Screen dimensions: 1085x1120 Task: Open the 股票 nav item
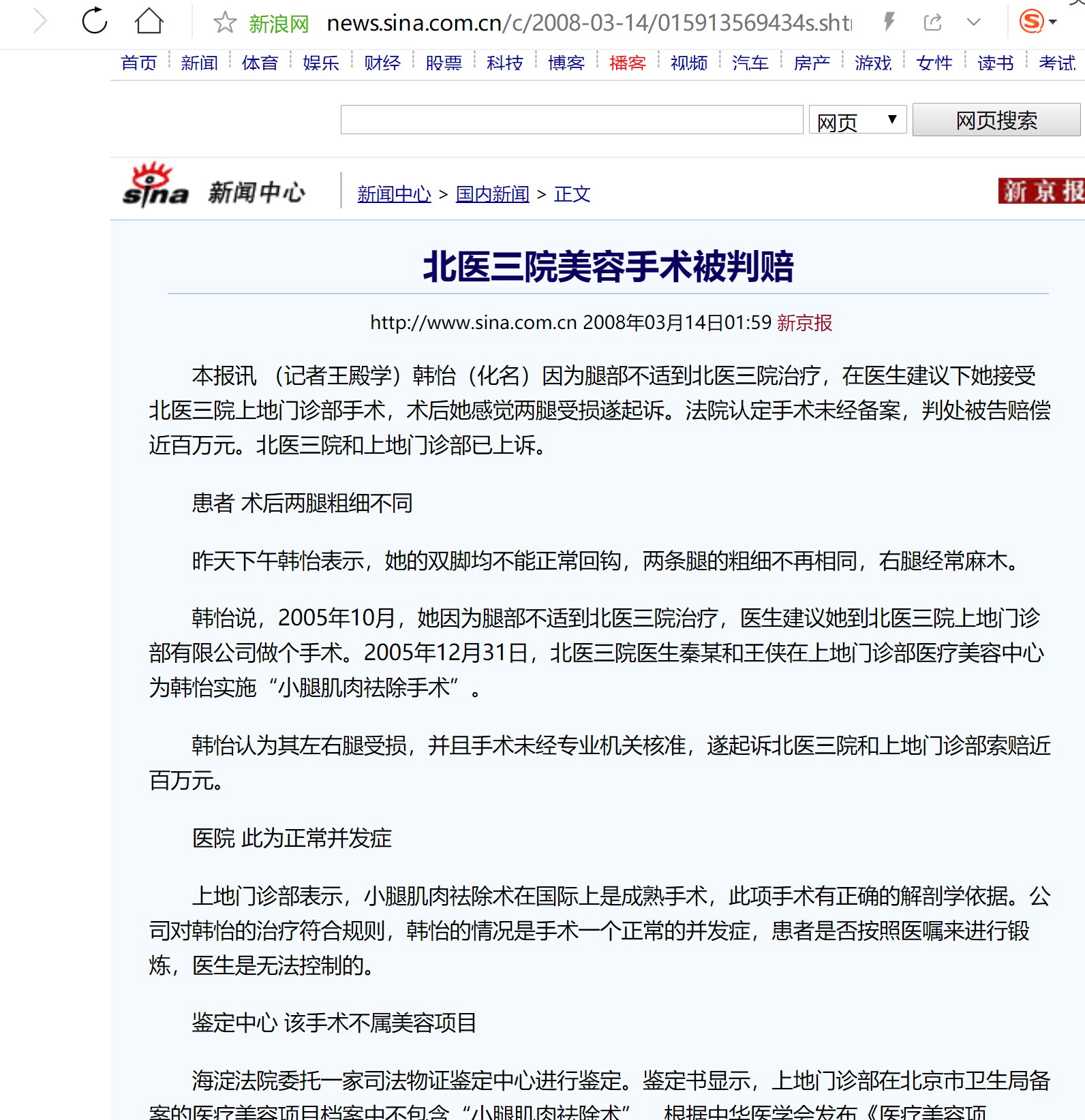[x=444, y=63]
